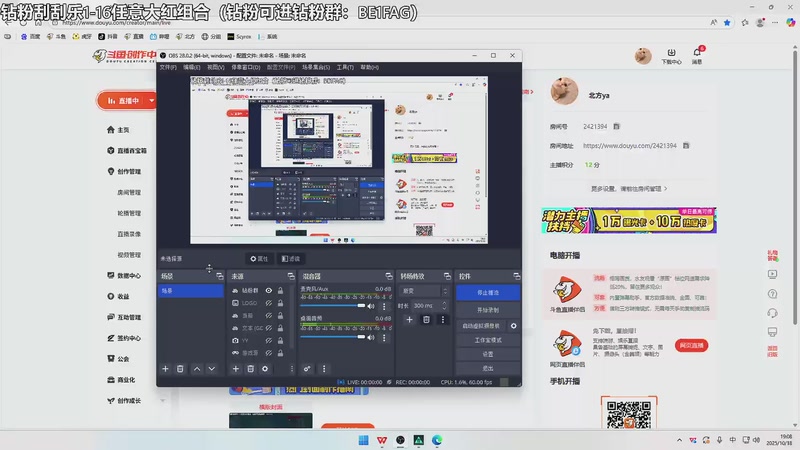Remove the transition with the trash icon
Viewport: 800px width, 450px height.
pyautogui.click(x=426, y=319)
